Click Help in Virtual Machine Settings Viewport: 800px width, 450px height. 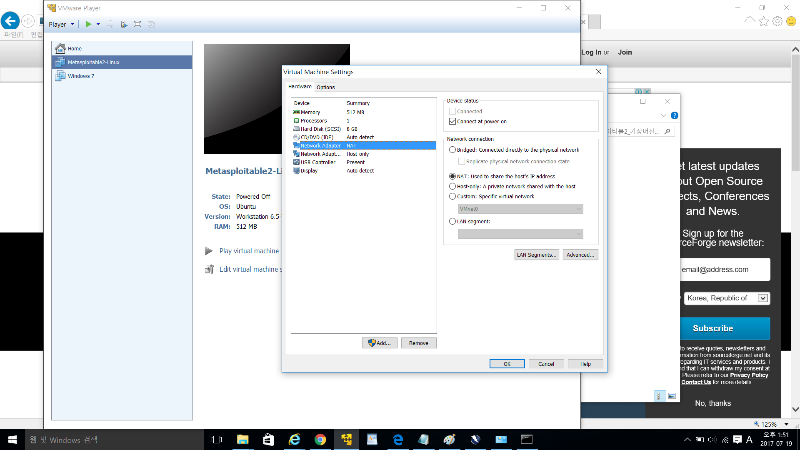(x=586, y=364)
